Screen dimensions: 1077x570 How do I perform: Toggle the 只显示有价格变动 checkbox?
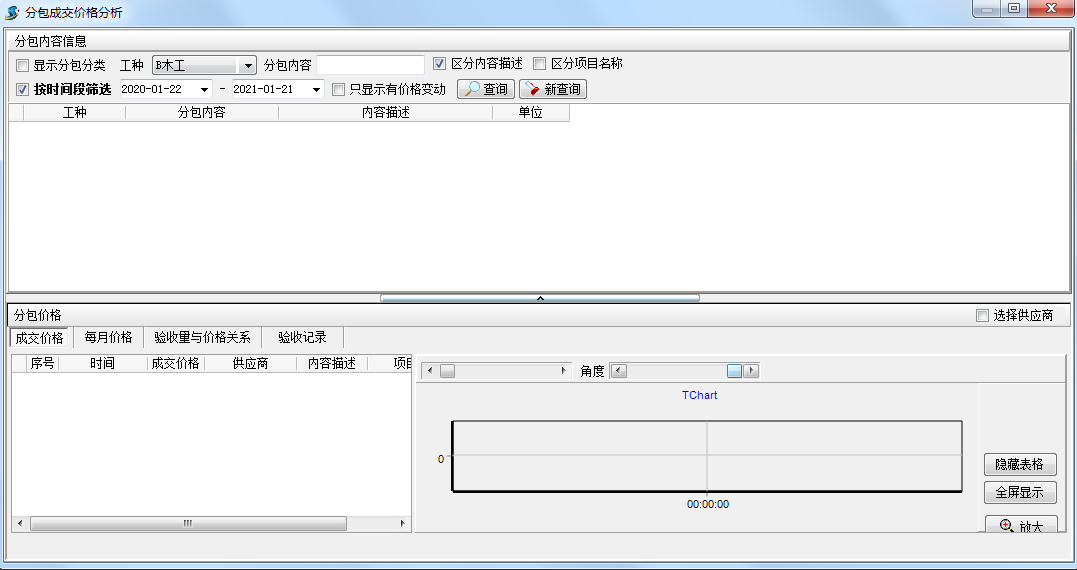point(339,89)
